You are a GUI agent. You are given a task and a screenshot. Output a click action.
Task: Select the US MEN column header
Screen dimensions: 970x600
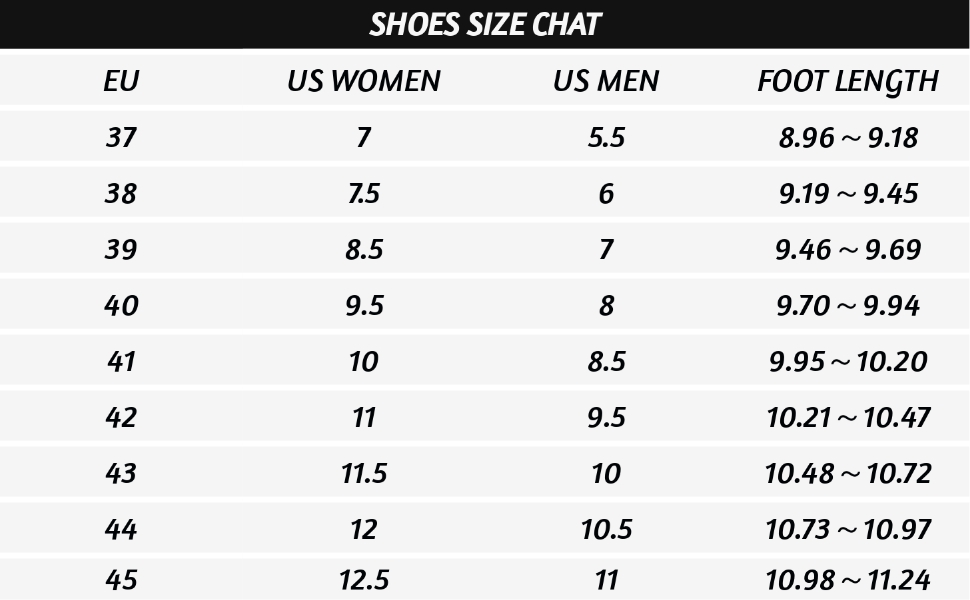click(606, 81)
